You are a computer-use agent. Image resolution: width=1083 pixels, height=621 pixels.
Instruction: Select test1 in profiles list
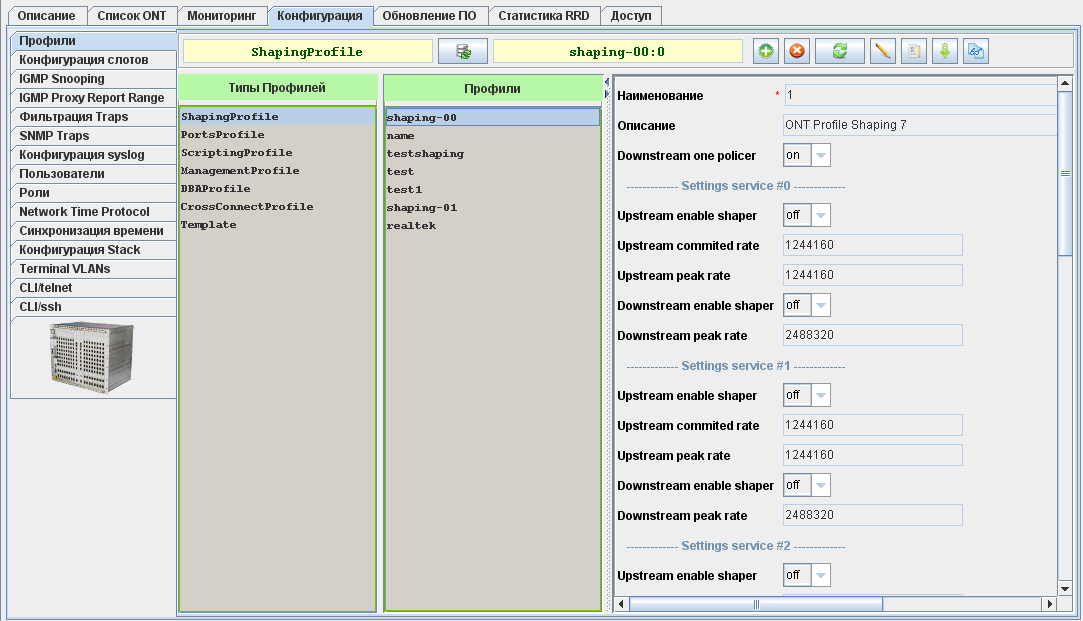click(x=492, y=190)
